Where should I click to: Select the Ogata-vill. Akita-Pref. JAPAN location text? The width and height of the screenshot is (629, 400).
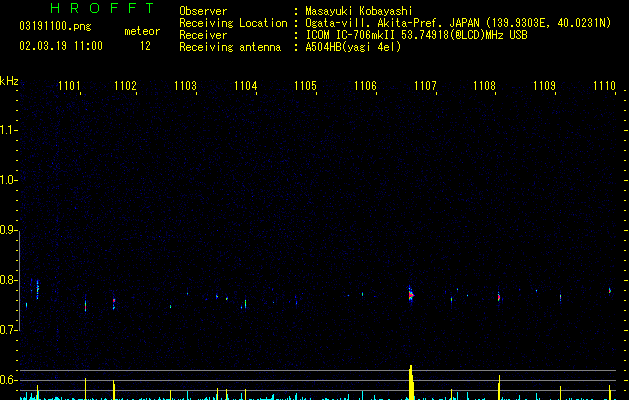pos(458,23)
